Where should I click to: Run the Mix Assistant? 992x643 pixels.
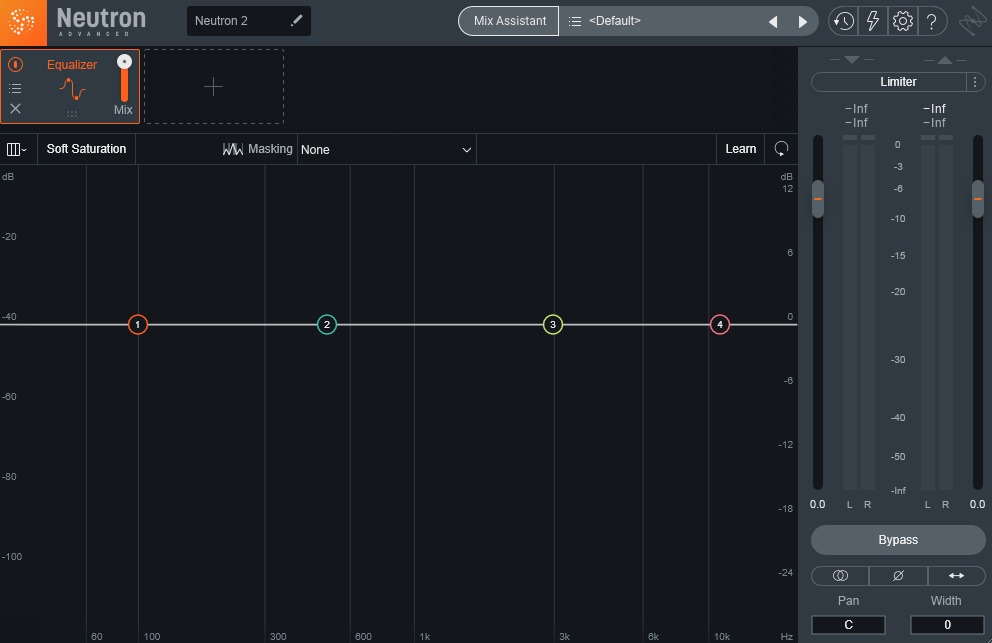[508, 20]
